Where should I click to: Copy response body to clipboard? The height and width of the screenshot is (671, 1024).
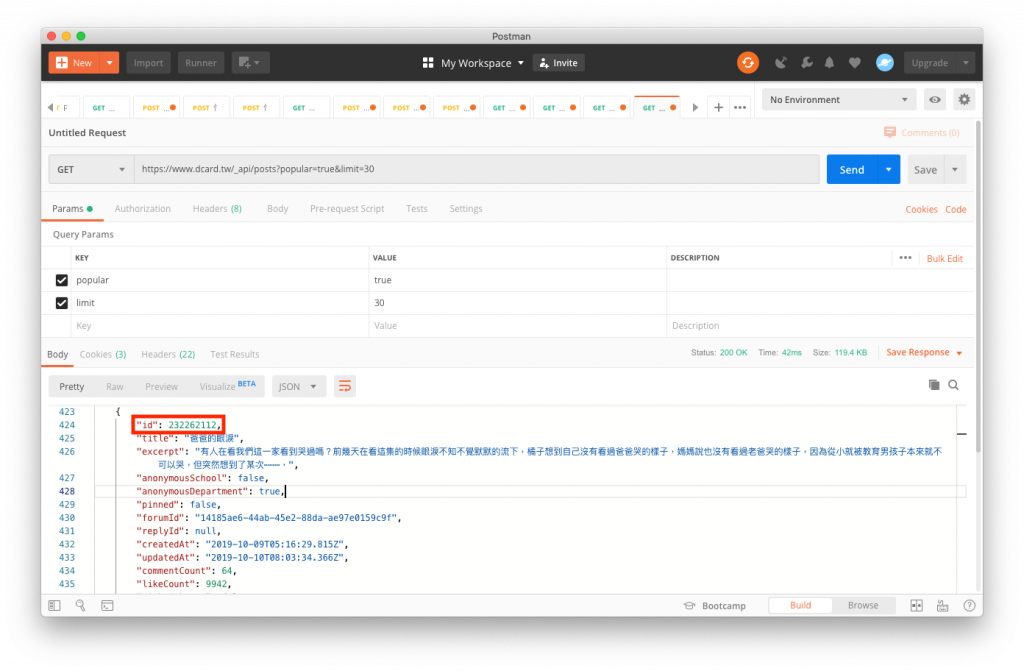(x=934, y=385)
